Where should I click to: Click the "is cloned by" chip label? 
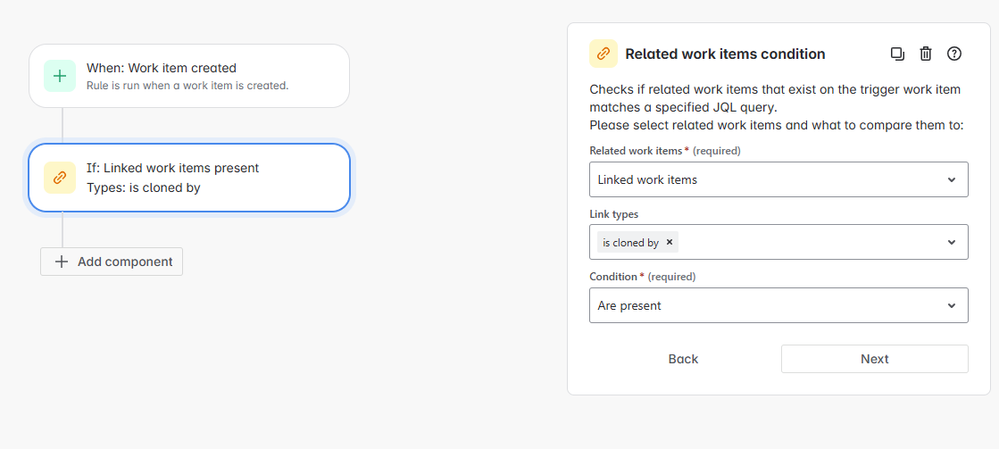(630, 243)
